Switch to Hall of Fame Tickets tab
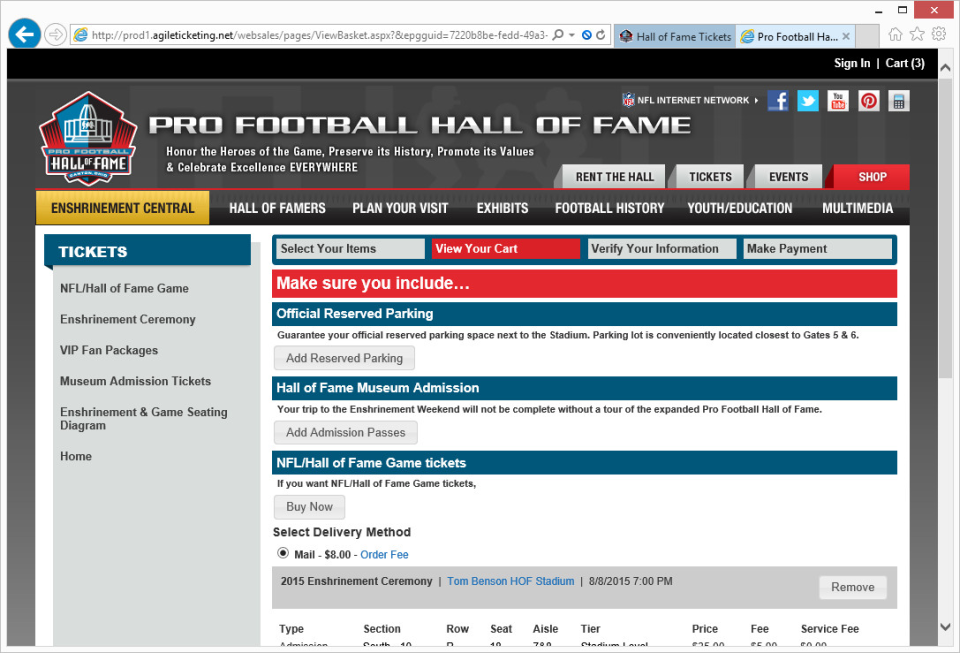The image size is (960, 653). [x=675, y=37]
